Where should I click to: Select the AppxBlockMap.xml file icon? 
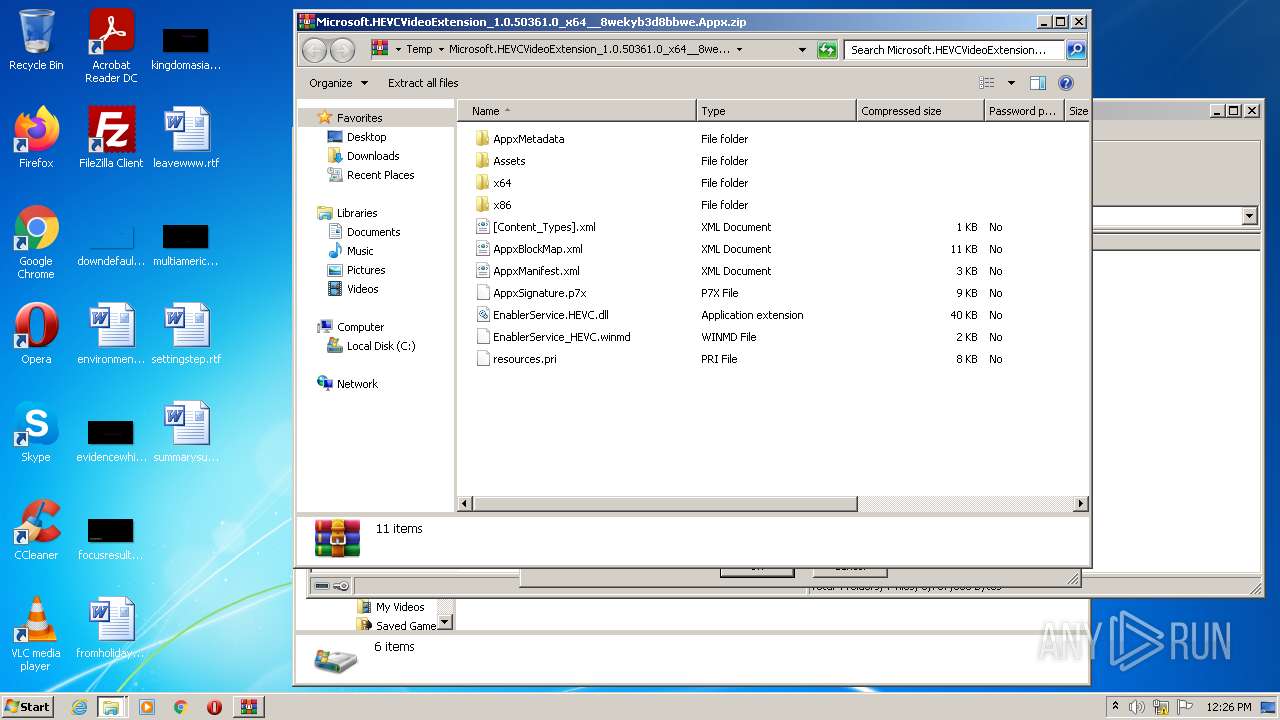pos(482,249)
